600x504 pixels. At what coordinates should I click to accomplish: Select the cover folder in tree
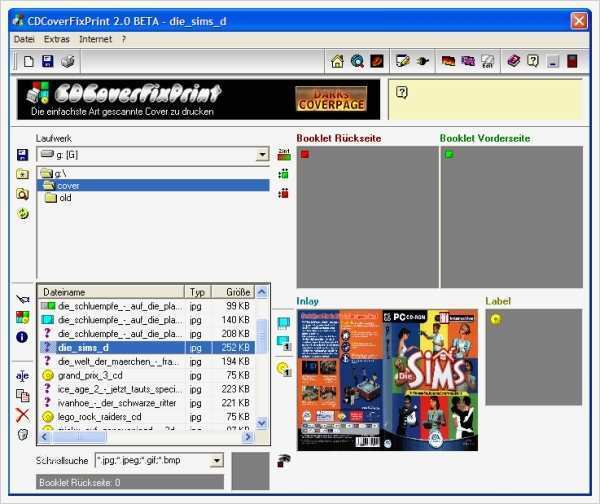[x=153, y=186]
